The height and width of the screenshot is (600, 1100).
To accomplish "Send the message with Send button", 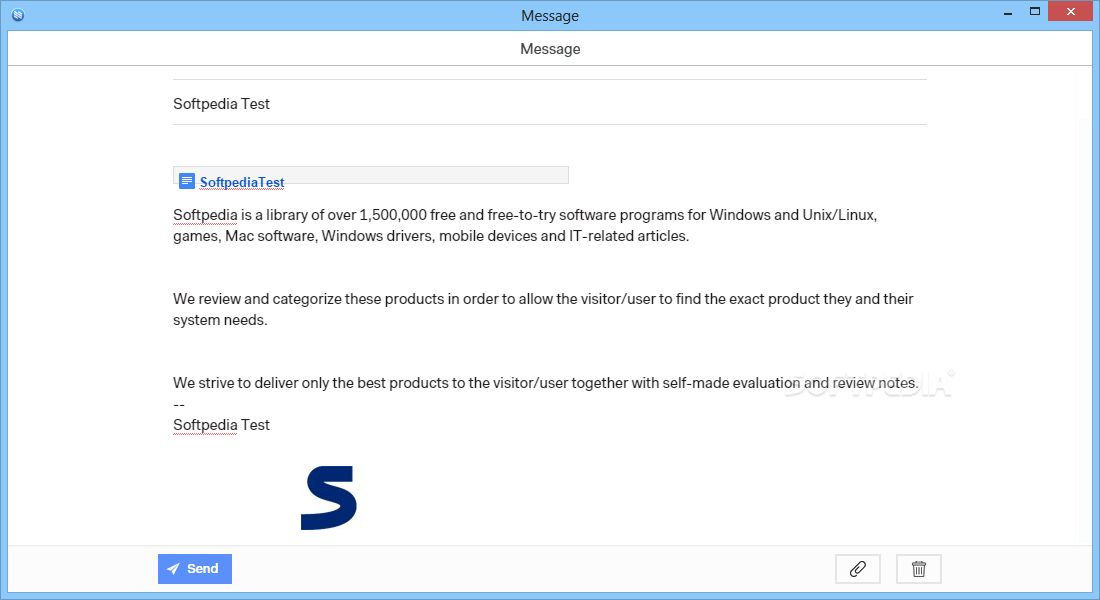I will [194, 568].
